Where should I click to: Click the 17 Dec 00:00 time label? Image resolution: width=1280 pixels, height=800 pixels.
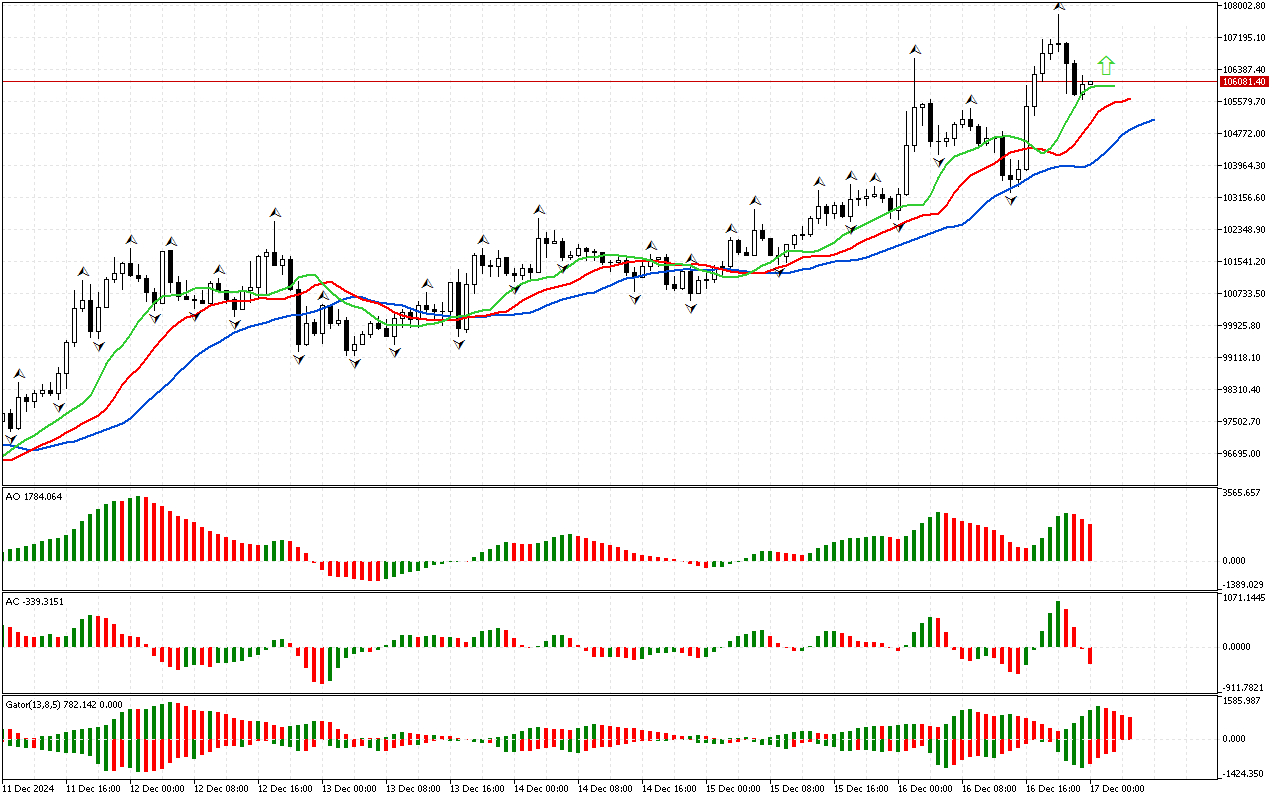1117,789
